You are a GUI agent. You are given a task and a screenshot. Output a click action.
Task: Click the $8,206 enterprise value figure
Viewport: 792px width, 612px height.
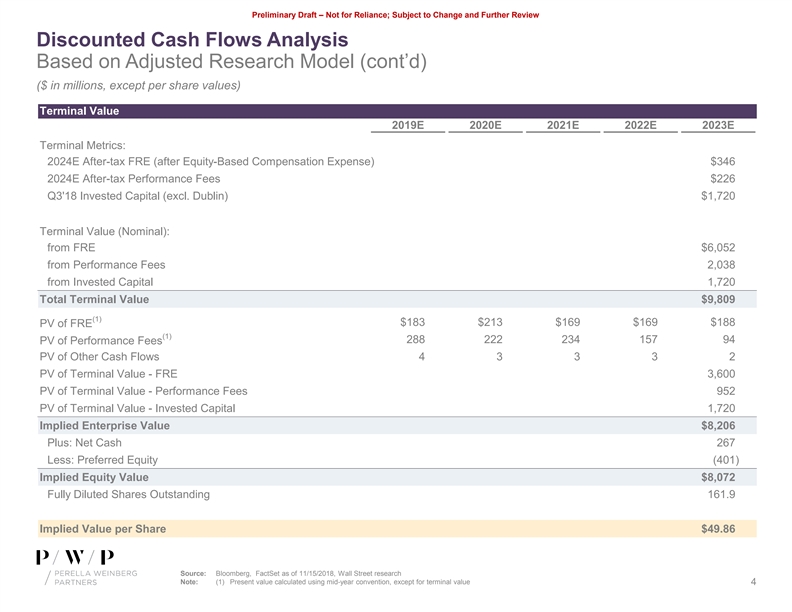tap(718, 425)
